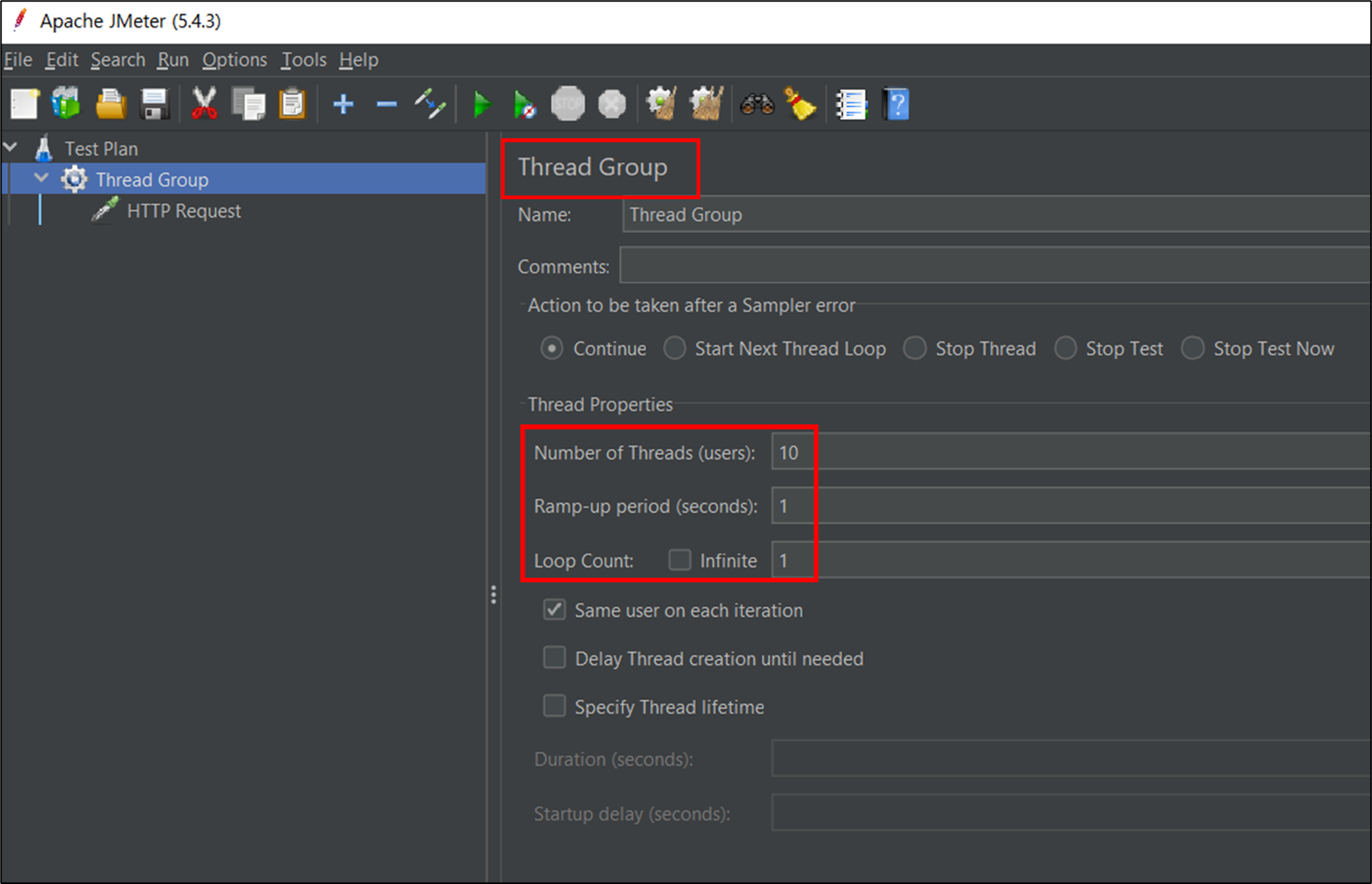Click the Start no pauses icon
1372x884 pixels.
[524, 105]
